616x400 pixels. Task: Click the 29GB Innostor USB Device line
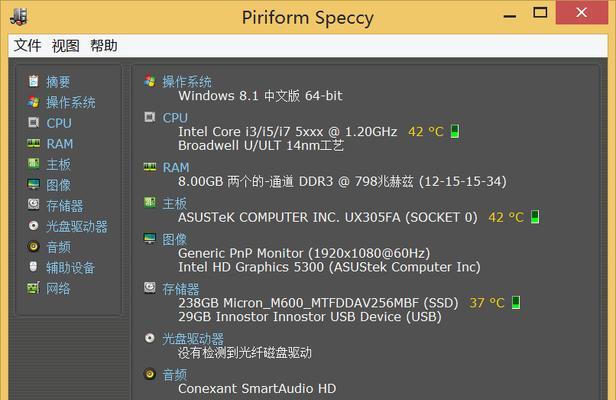coord(310,317)
